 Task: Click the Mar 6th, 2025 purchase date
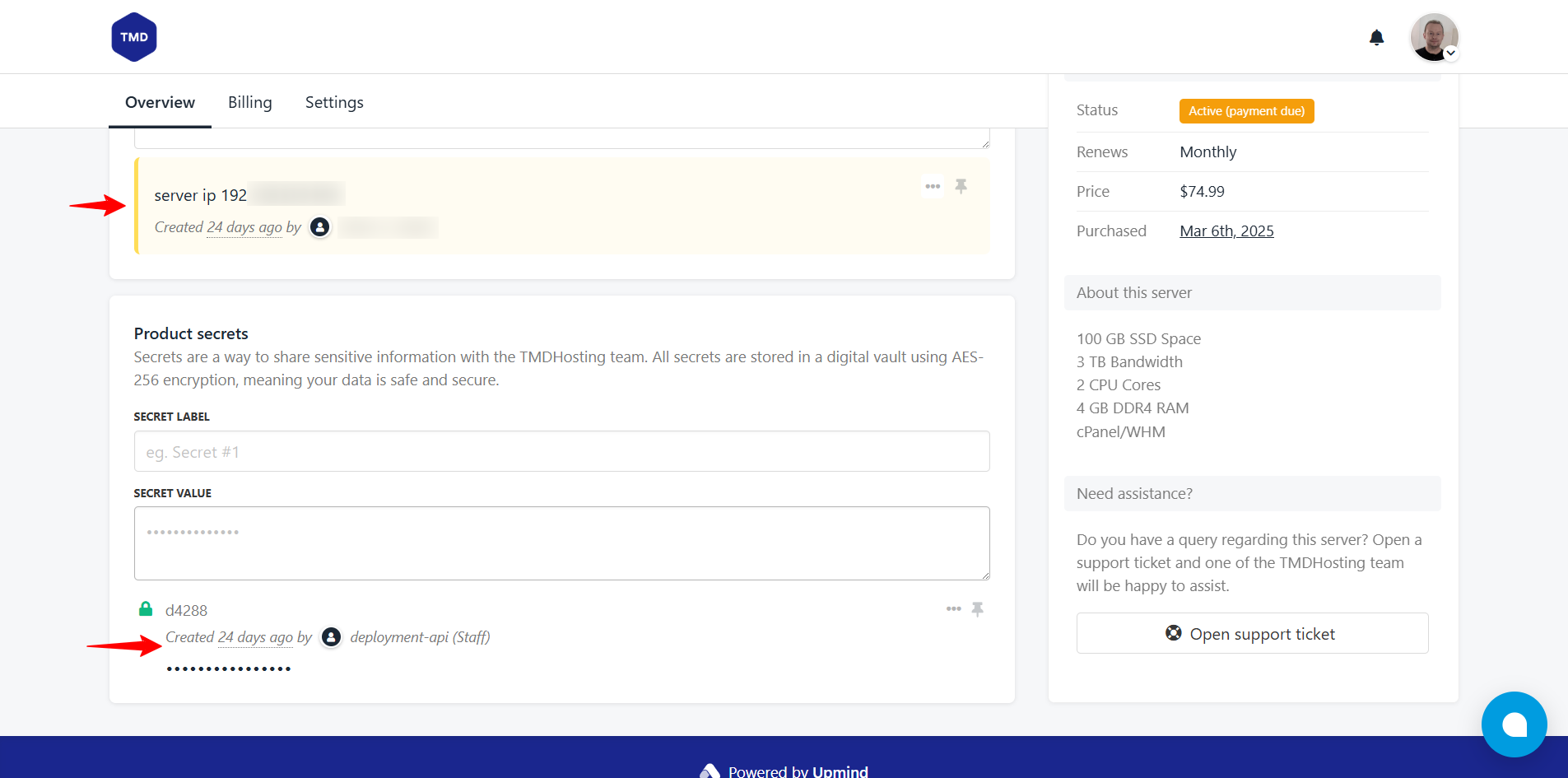(x=1226, y=231)
